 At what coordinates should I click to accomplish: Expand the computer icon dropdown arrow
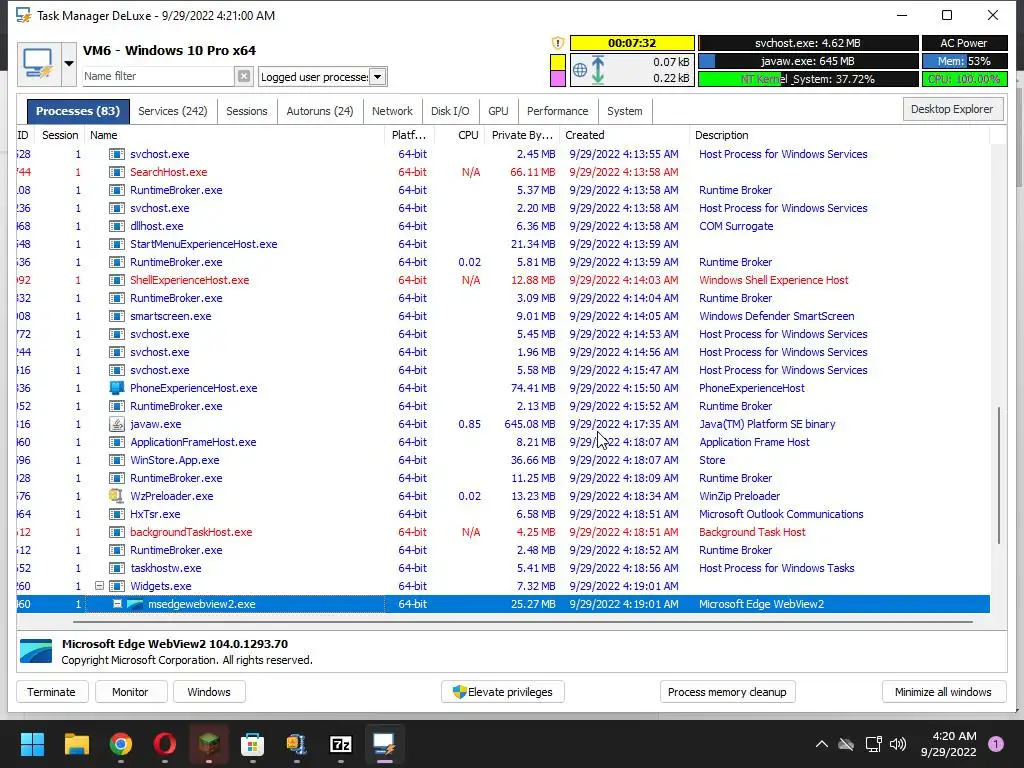[x=69, y=64]
